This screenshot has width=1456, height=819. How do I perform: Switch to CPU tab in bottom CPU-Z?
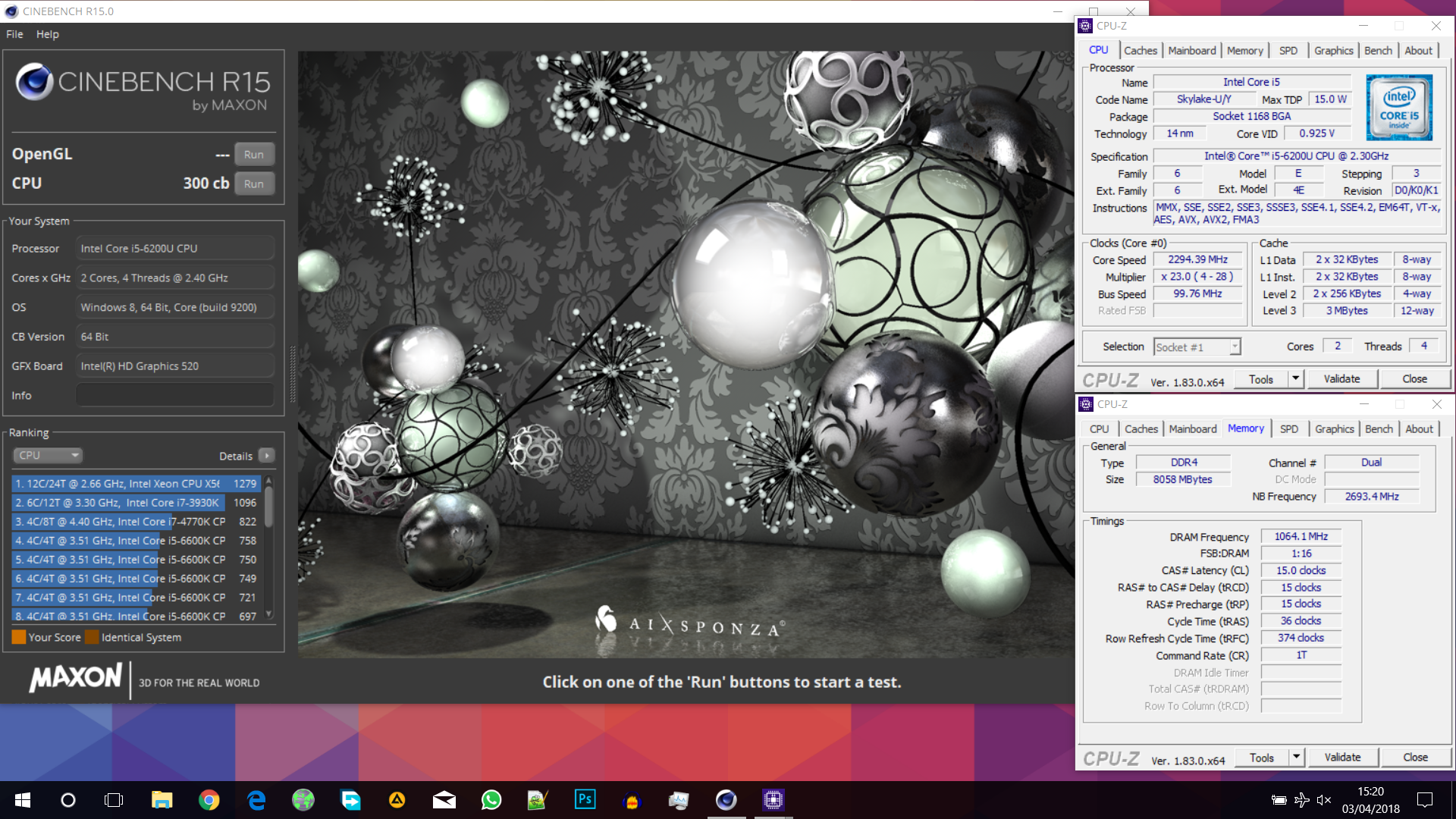coord(1099,428)
